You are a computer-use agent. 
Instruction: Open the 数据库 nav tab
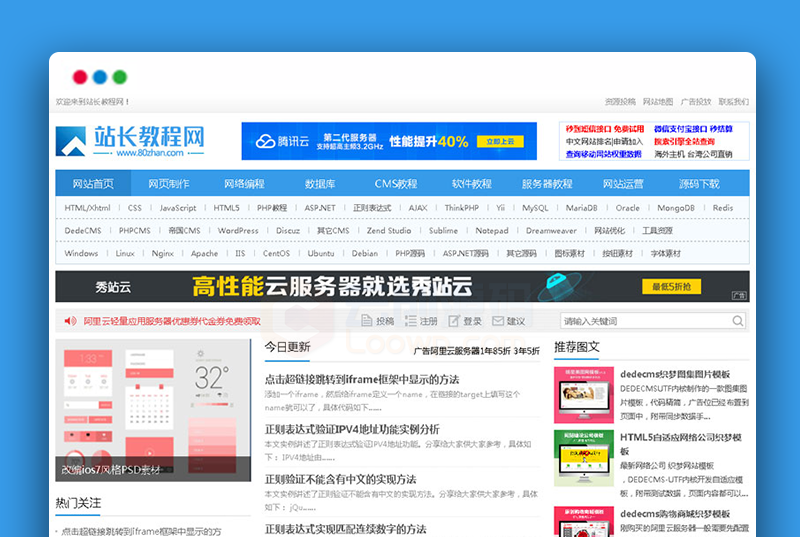click(x=320, y=184)
